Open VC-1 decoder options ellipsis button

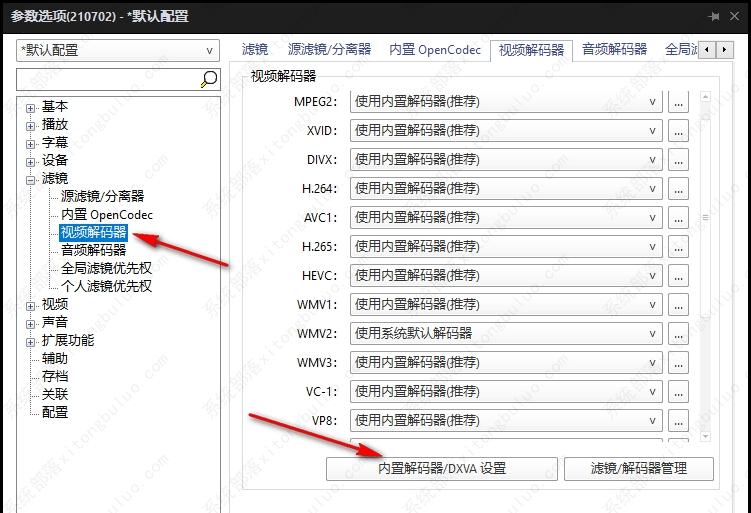(x=678, y=392)
